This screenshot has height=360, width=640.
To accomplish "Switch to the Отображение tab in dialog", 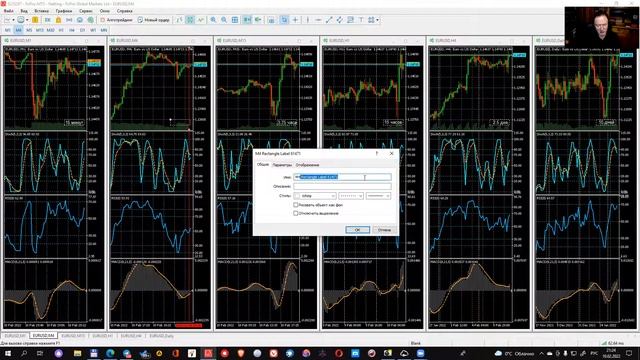I will pyautogui.click(x=307, y=165).
